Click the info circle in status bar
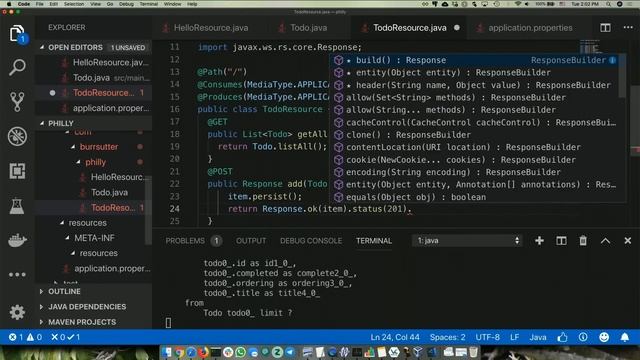Image resolution: width=640 pixels, height=360 pixels. [583, 337]
